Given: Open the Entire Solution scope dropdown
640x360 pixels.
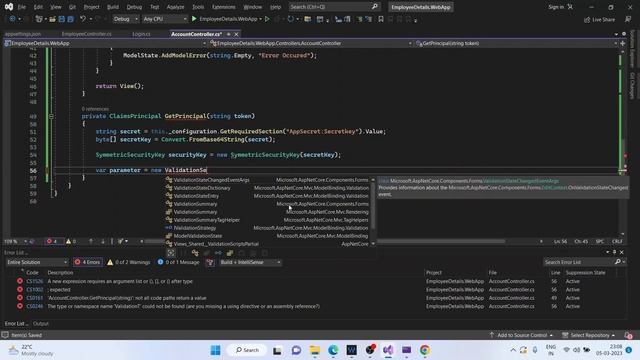Looking at the screenshot, I should [x=37, y=262].
